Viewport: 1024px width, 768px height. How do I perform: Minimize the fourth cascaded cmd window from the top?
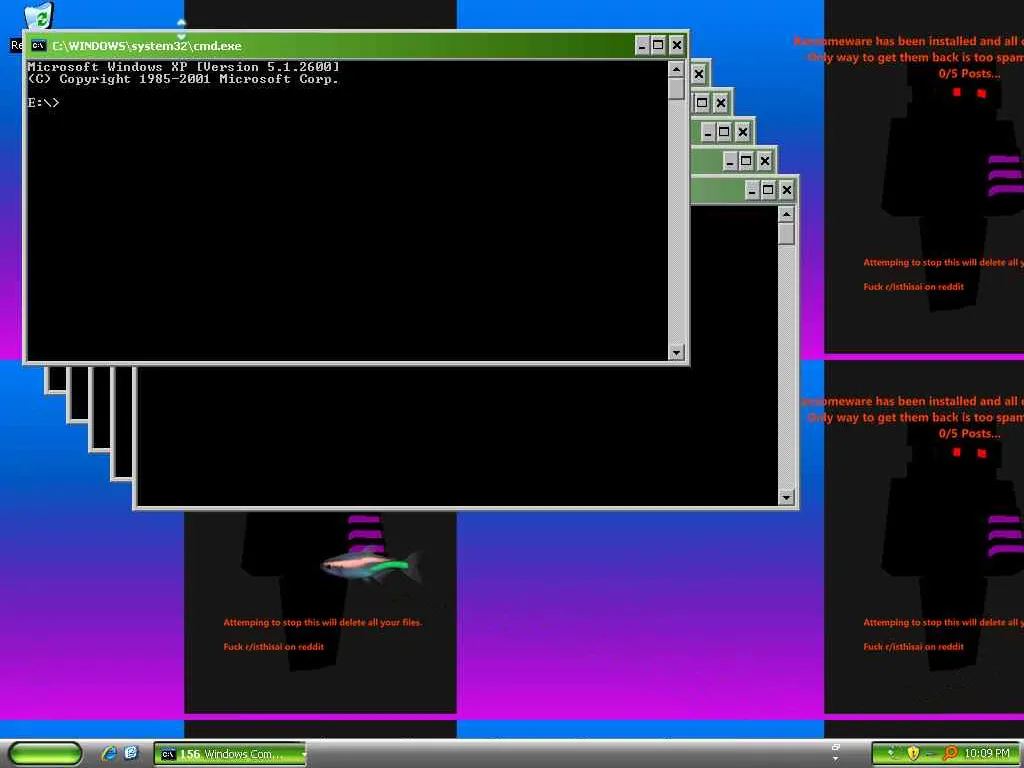[708, 132]
